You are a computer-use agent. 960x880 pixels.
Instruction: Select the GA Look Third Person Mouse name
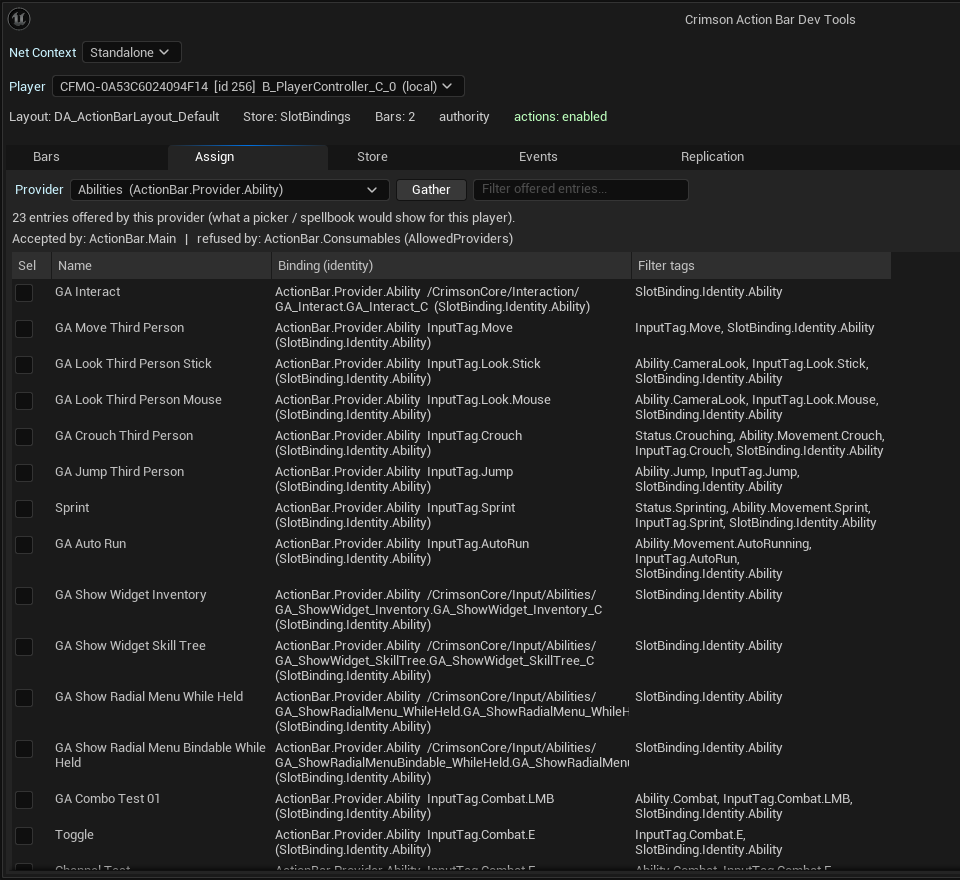[x=138, y=400]
